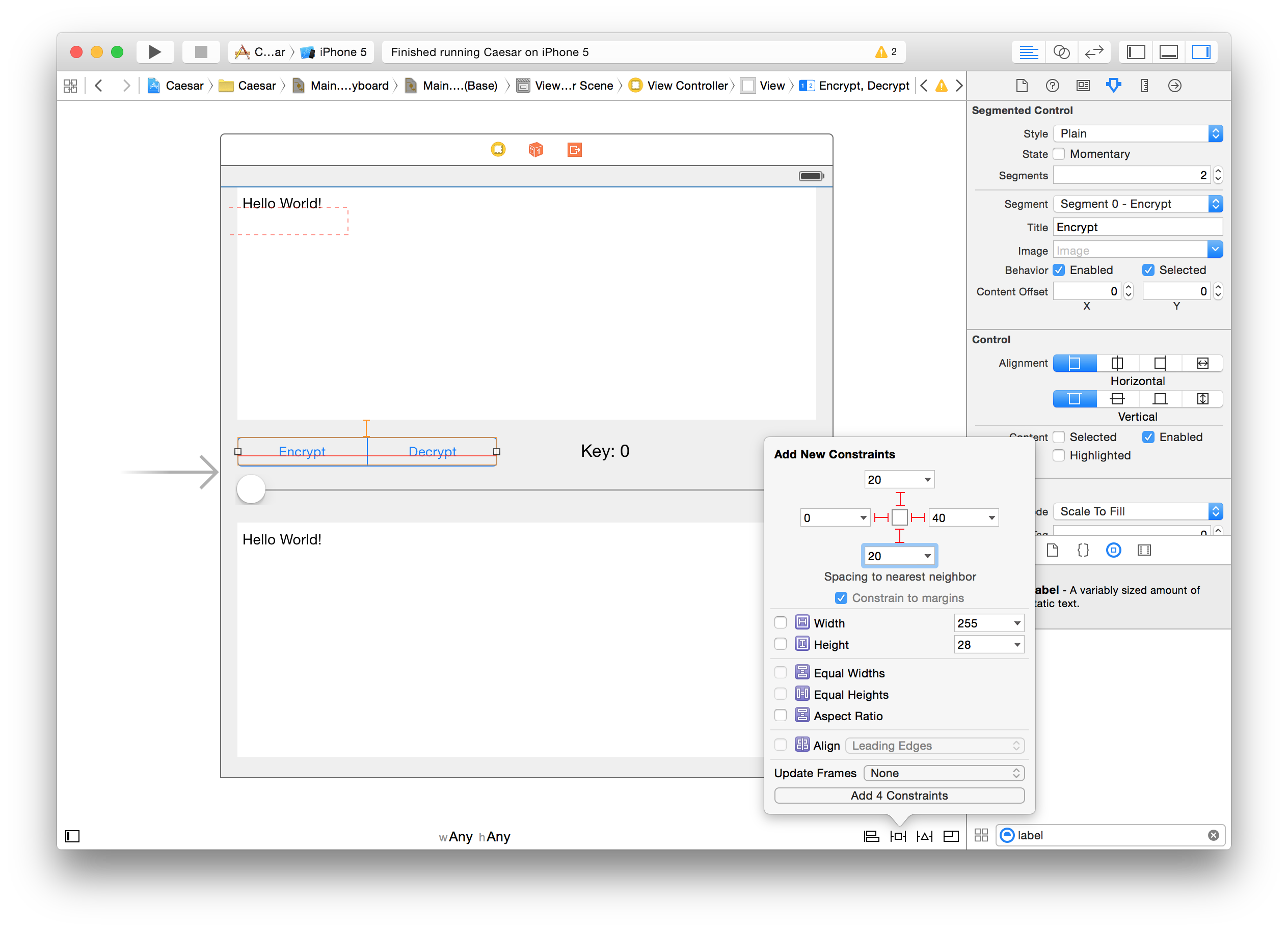Open the related items grid menu

point(70,86)
